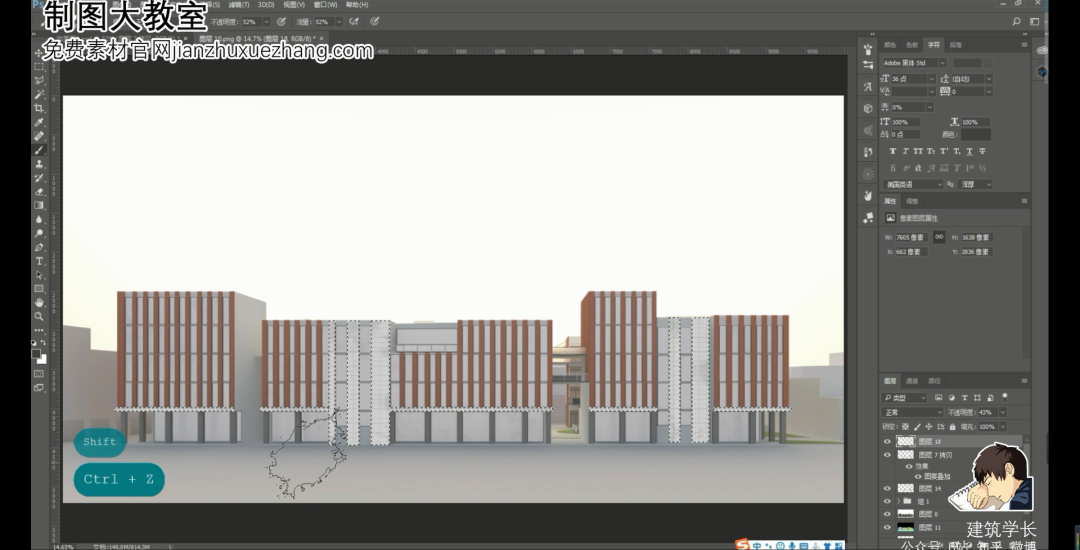Click the adjustment layer filter icon
Screen dimensions: 1080x550
pyautogui.click(x=952, y=397)
